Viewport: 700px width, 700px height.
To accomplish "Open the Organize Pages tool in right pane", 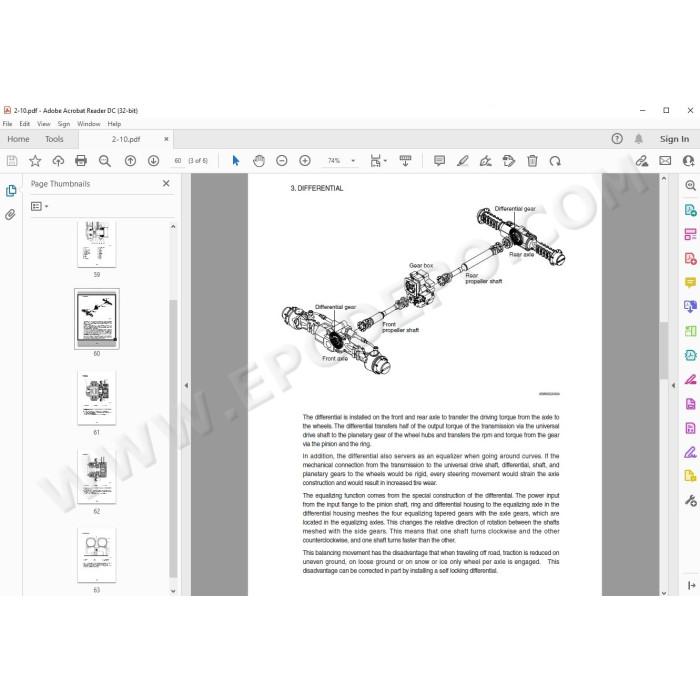I will pyautogui.click(x=690, y=331).
